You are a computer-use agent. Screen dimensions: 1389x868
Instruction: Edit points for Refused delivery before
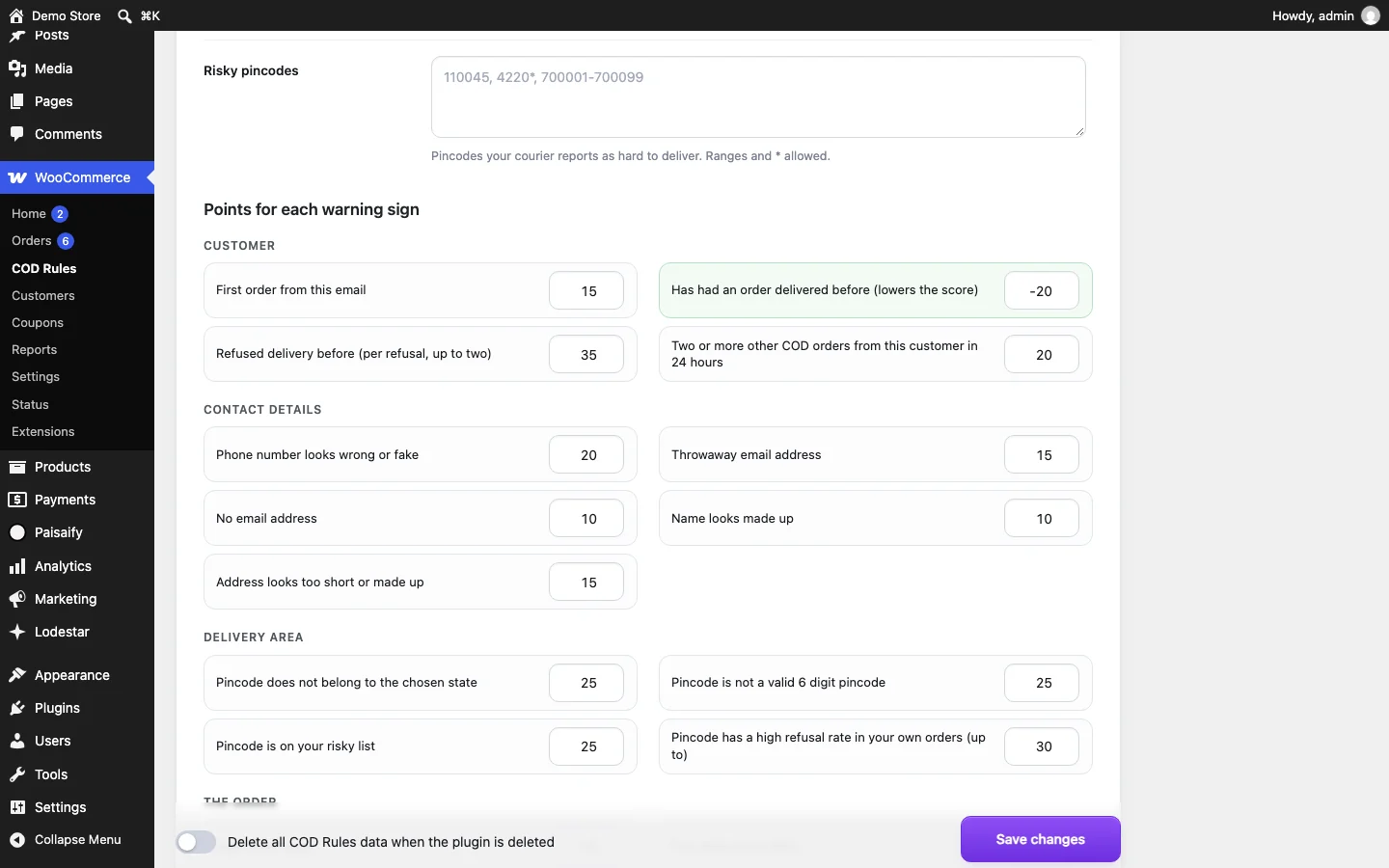586,355
